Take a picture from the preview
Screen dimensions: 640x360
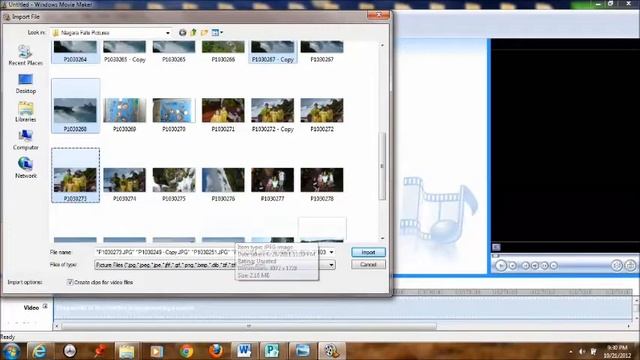click(630, 266)
